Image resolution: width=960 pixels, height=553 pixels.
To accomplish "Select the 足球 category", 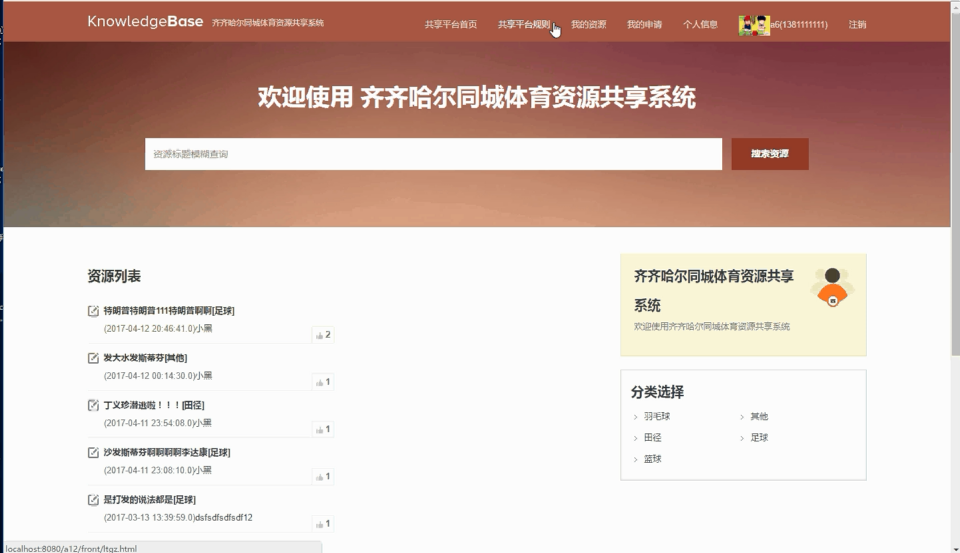I will (759, 437).
